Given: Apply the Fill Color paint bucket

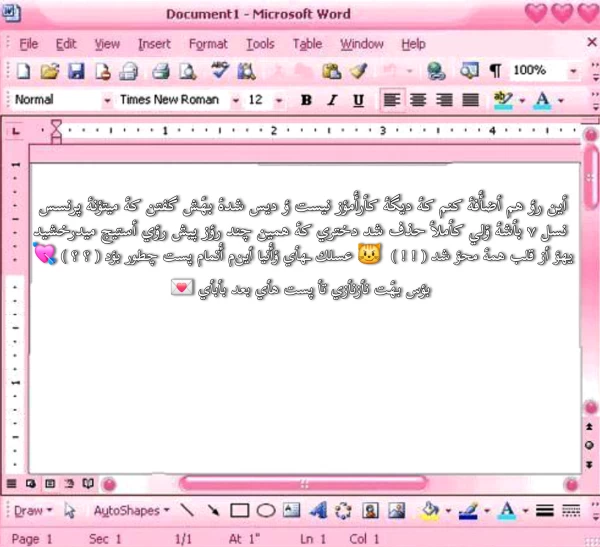Looking at the screenshot, I should (x=431, y=511).
